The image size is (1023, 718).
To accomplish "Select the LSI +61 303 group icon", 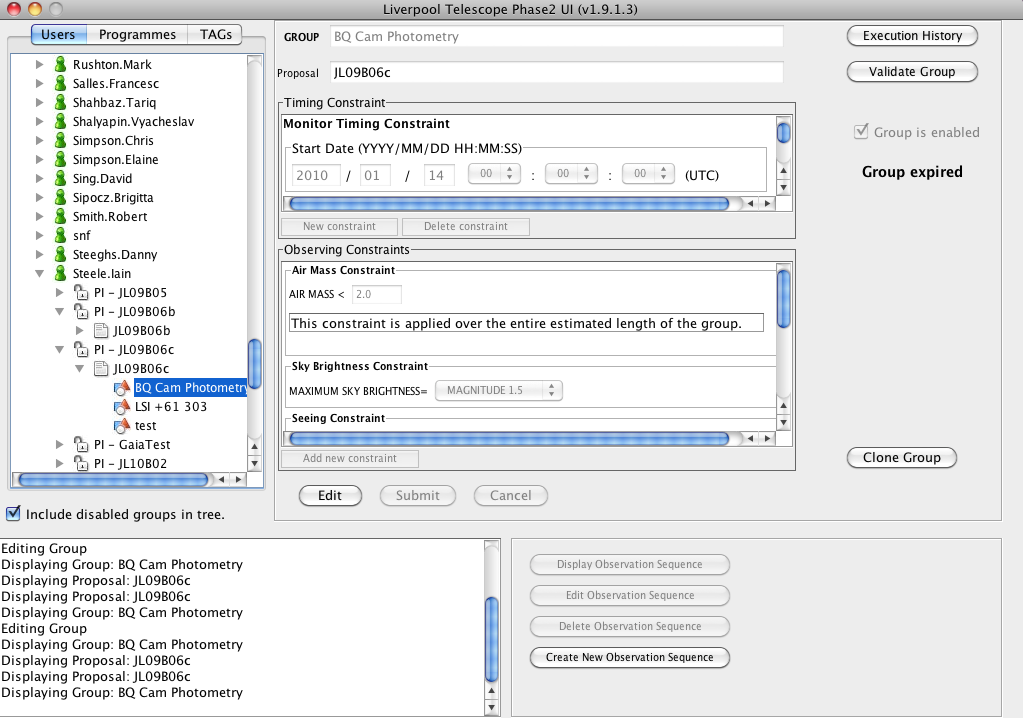I will click(x=122, y=406).
